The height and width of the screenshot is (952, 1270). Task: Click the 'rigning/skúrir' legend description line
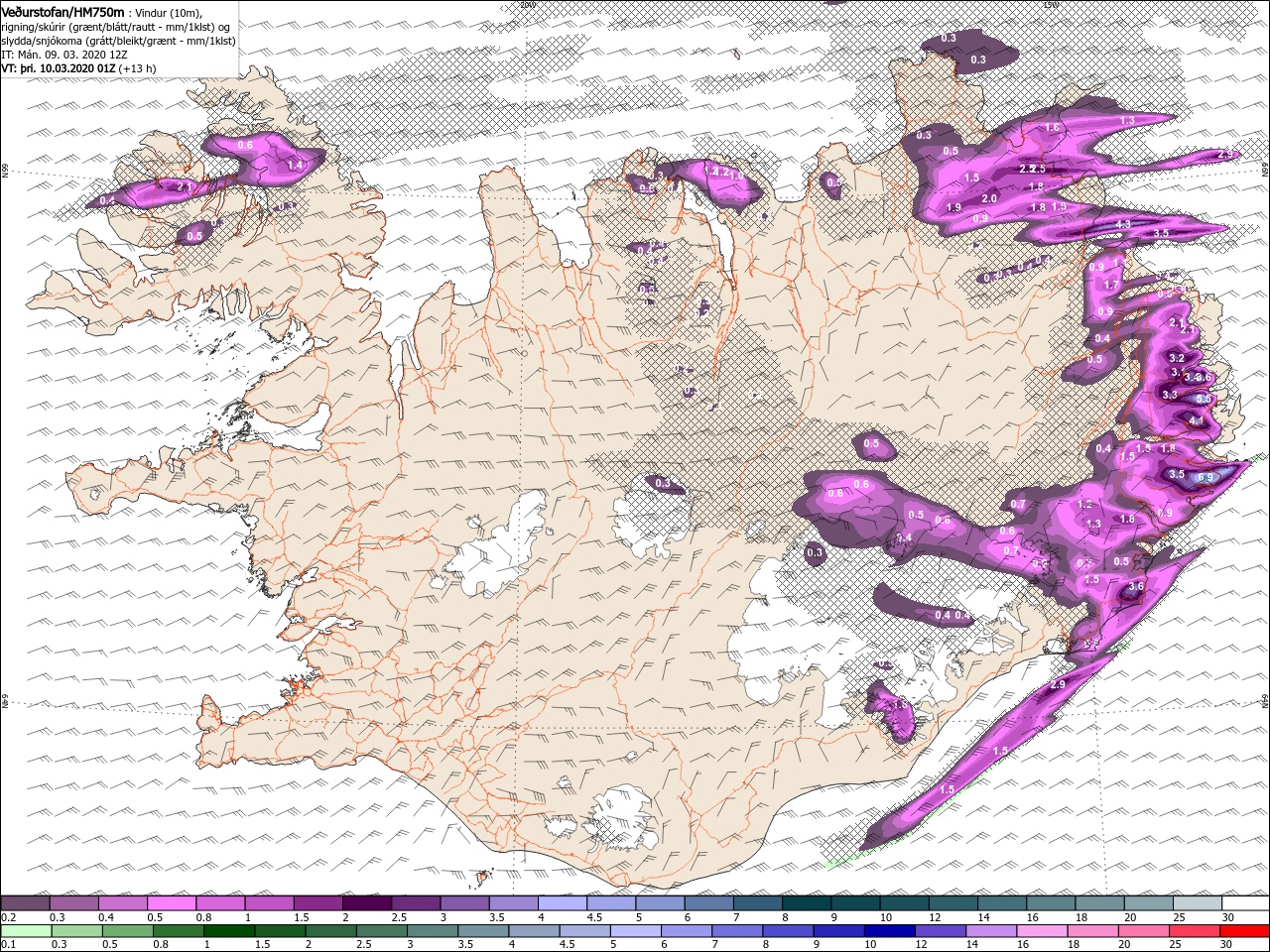[116, 26]
